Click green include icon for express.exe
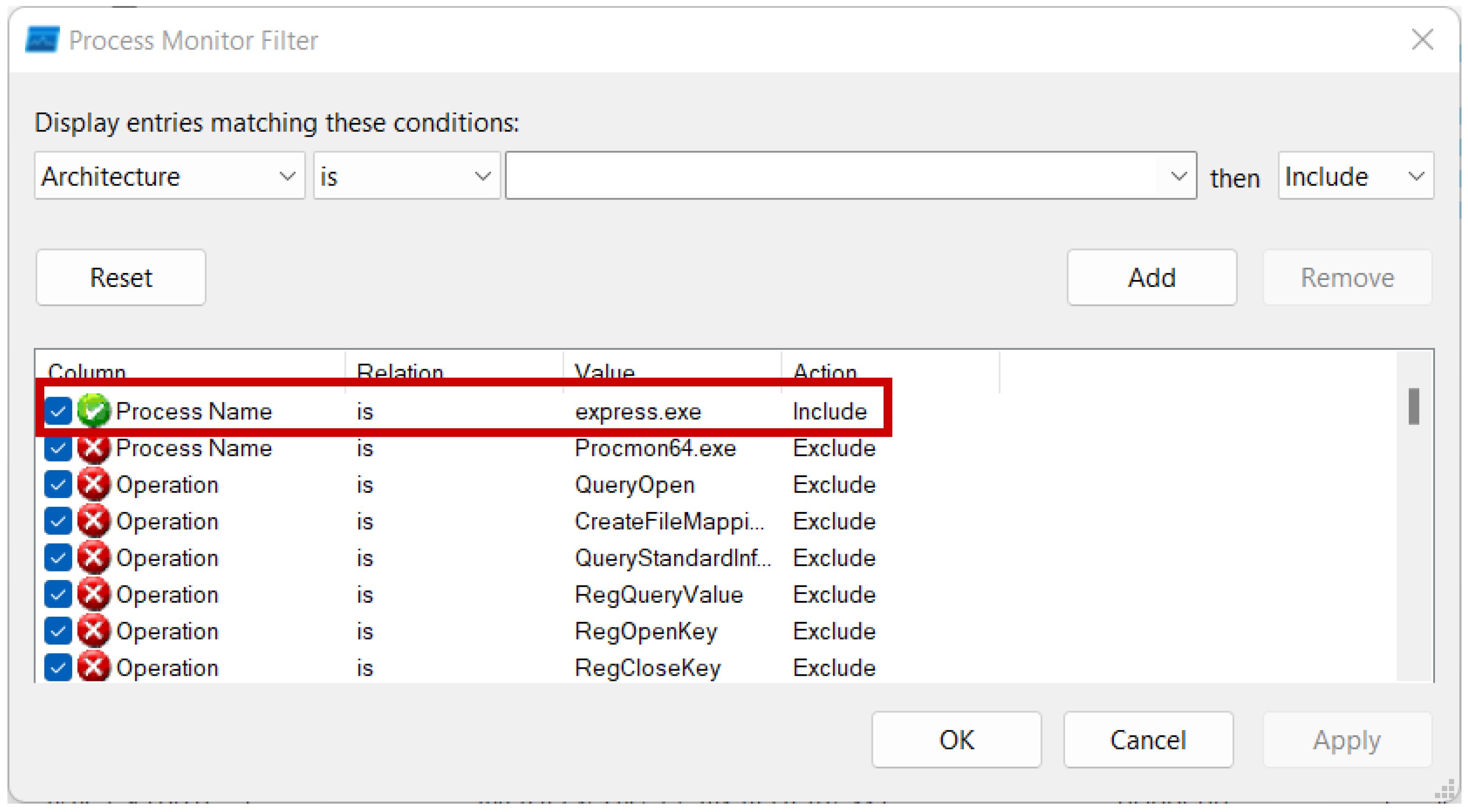Image resolution: width=1468 pixels, height=812 pixels. [x=94, y=411]
